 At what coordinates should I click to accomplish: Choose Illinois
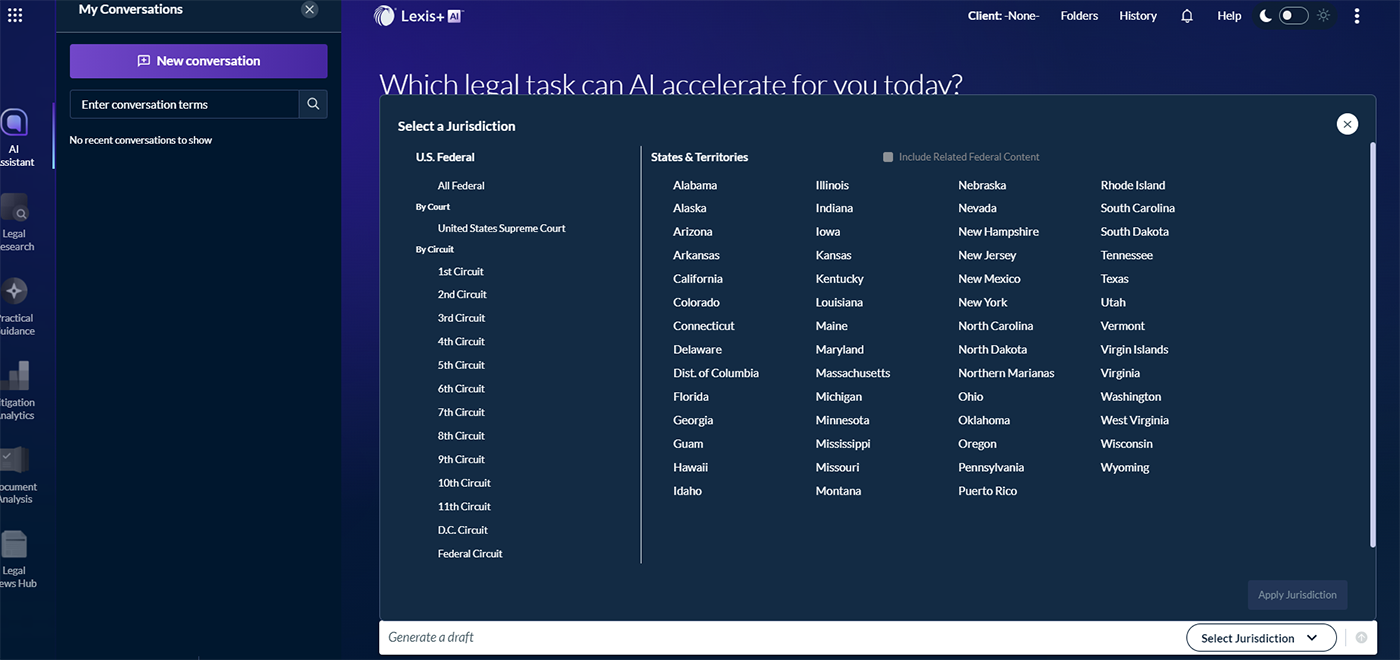pyautogui.click(x=832, y=186)
